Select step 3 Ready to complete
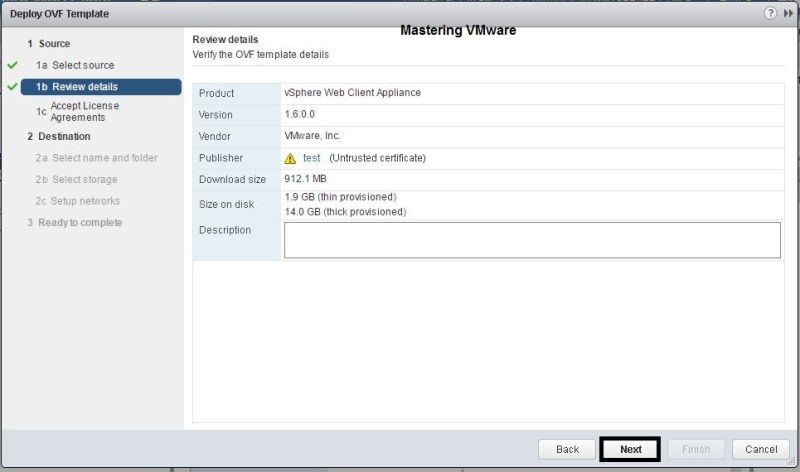The height and width of the screenshot is (472, 800). pyautogui.click(x=74, y=222)
